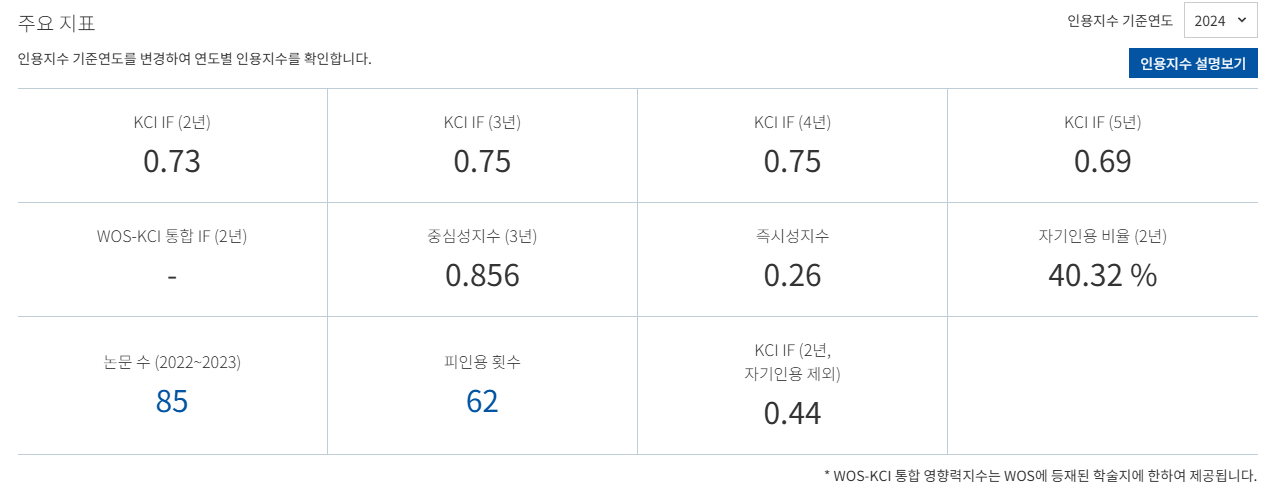Click the 인용지수 설명보기 button

tap(1192, 63)
